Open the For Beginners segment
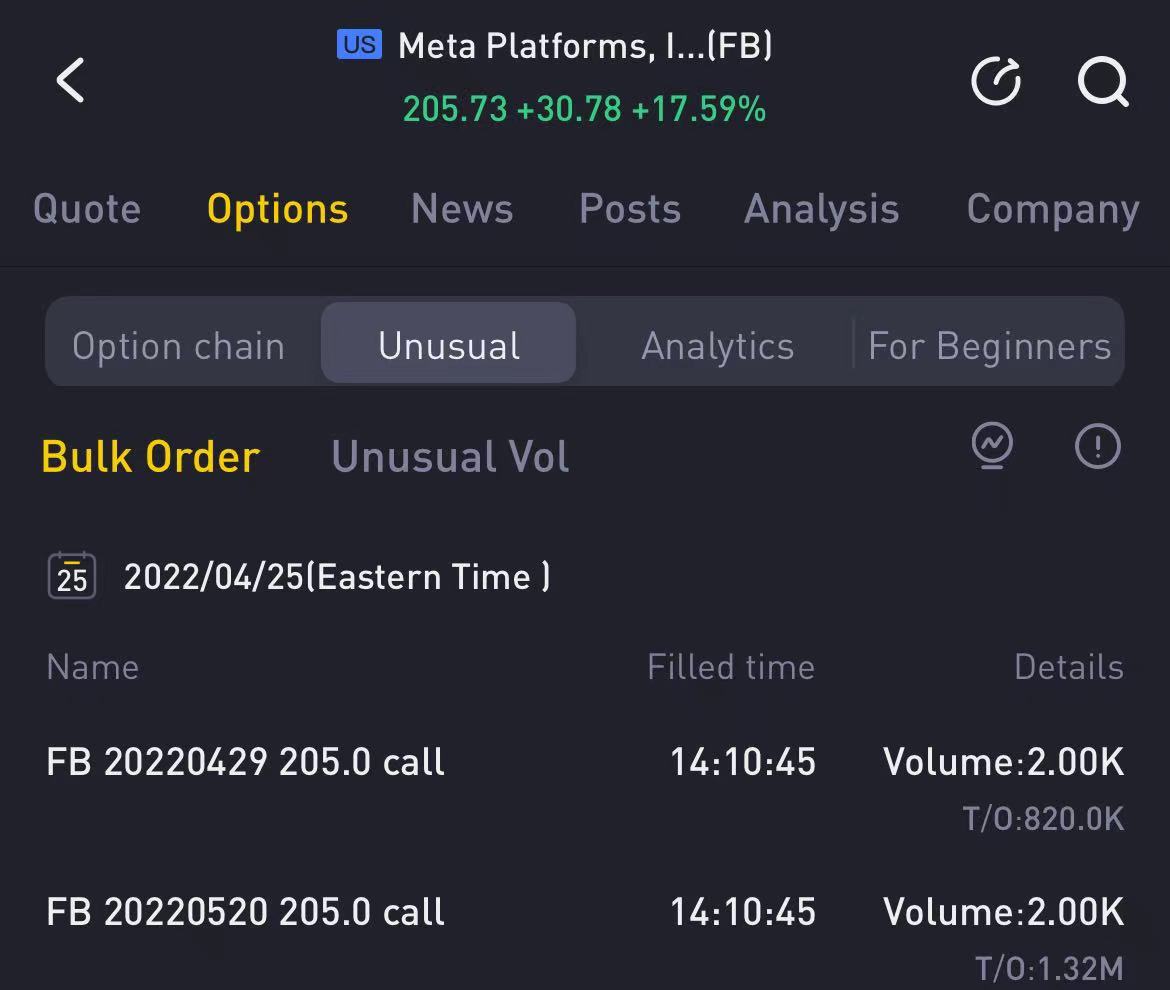 click(989, 346)
